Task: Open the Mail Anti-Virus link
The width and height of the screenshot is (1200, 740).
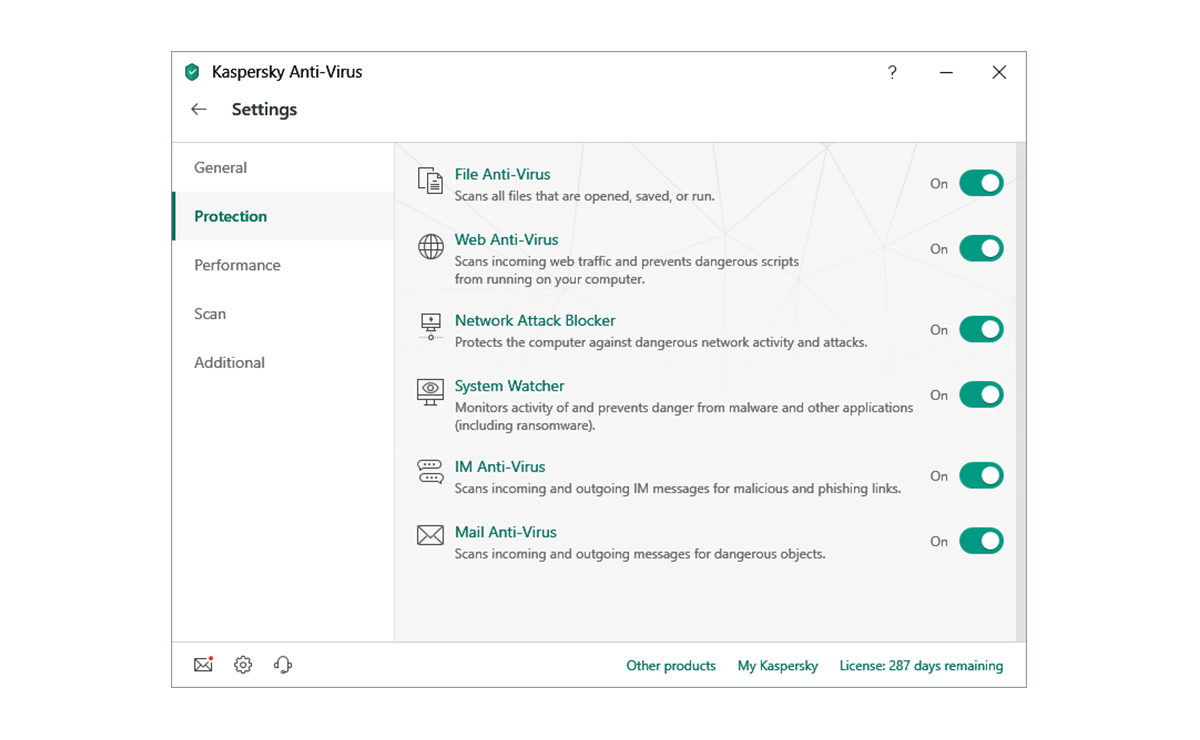Action: coord(505,532)
